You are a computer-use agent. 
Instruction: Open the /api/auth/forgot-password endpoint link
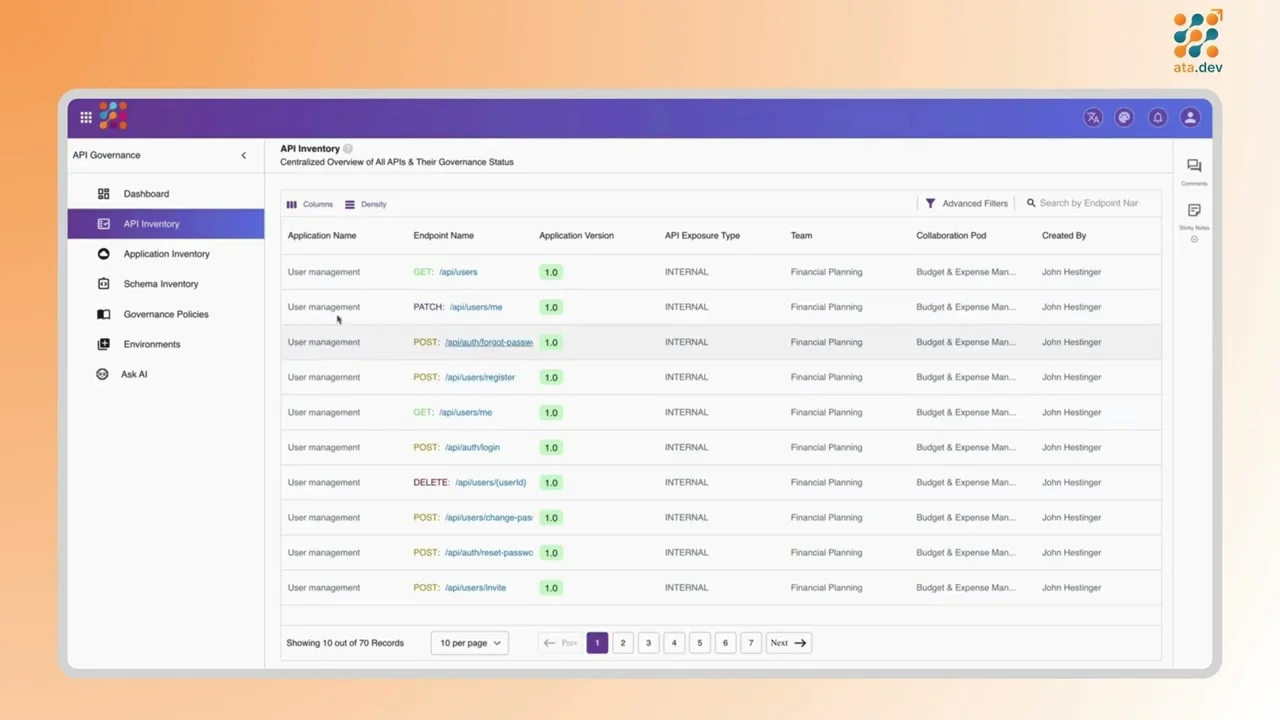tap(488, 342)
